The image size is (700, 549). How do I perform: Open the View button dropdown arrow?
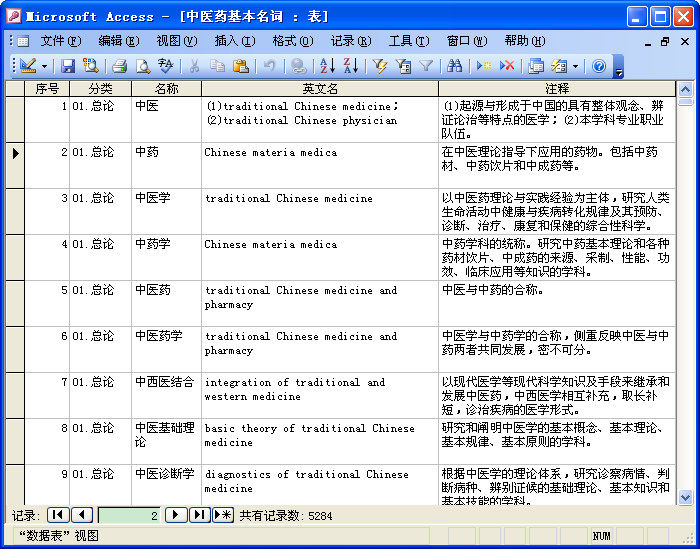point(45,66)
